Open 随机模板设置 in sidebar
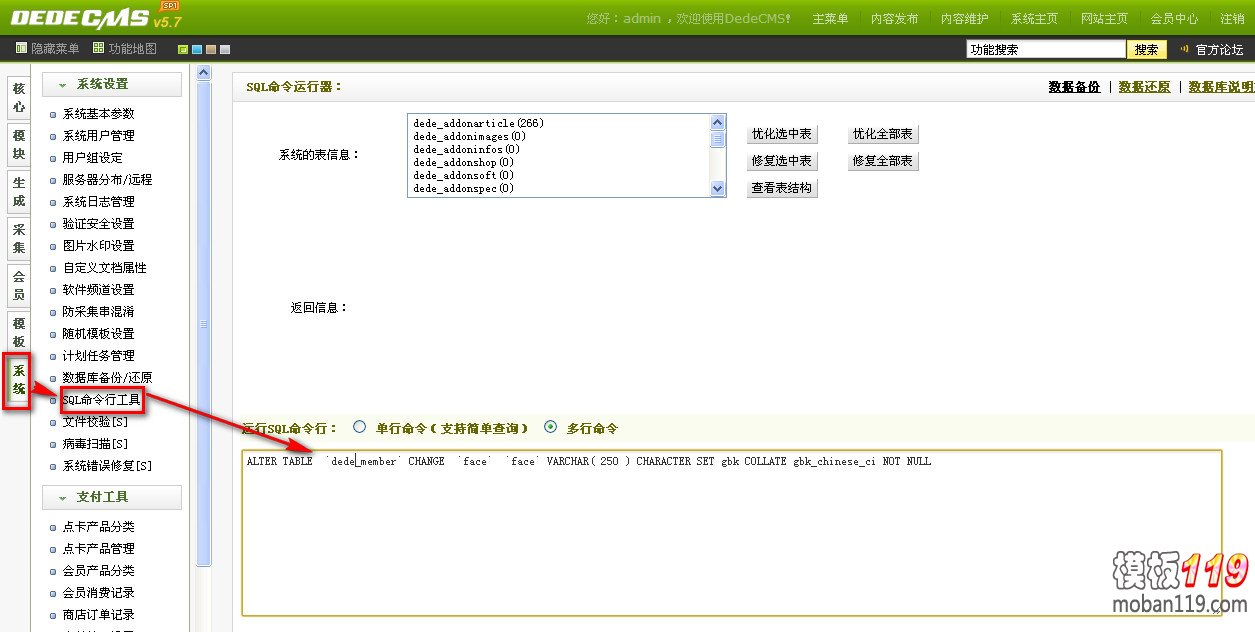 click(x=98, y=334)
